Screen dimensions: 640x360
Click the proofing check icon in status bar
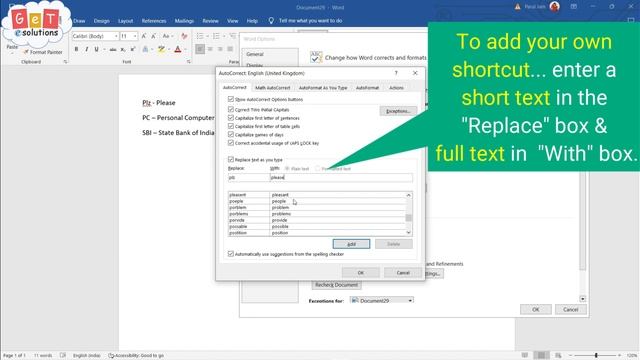[x=62, y=356]
